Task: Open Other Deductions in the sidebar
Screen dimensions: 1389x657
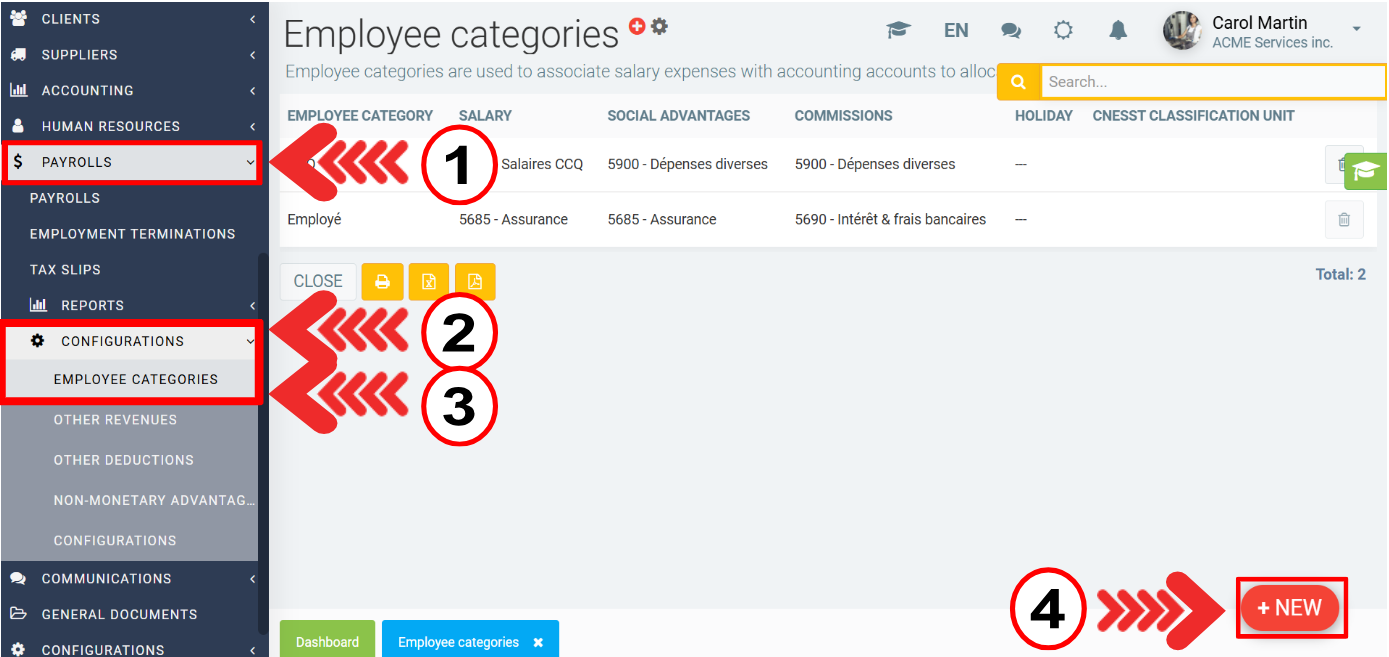Action: pos(124,460)
